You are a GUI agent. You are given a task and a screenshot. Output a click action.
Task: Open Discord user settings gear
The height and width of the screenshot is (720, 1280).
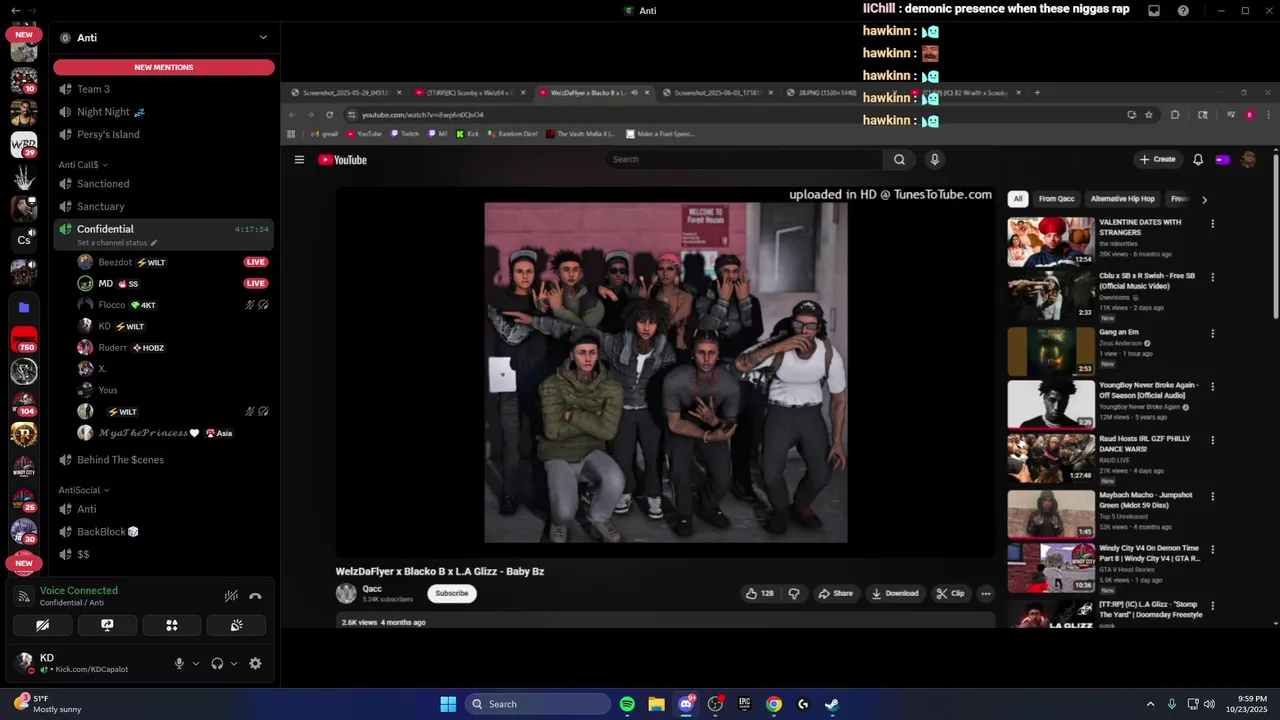(255, 663)
